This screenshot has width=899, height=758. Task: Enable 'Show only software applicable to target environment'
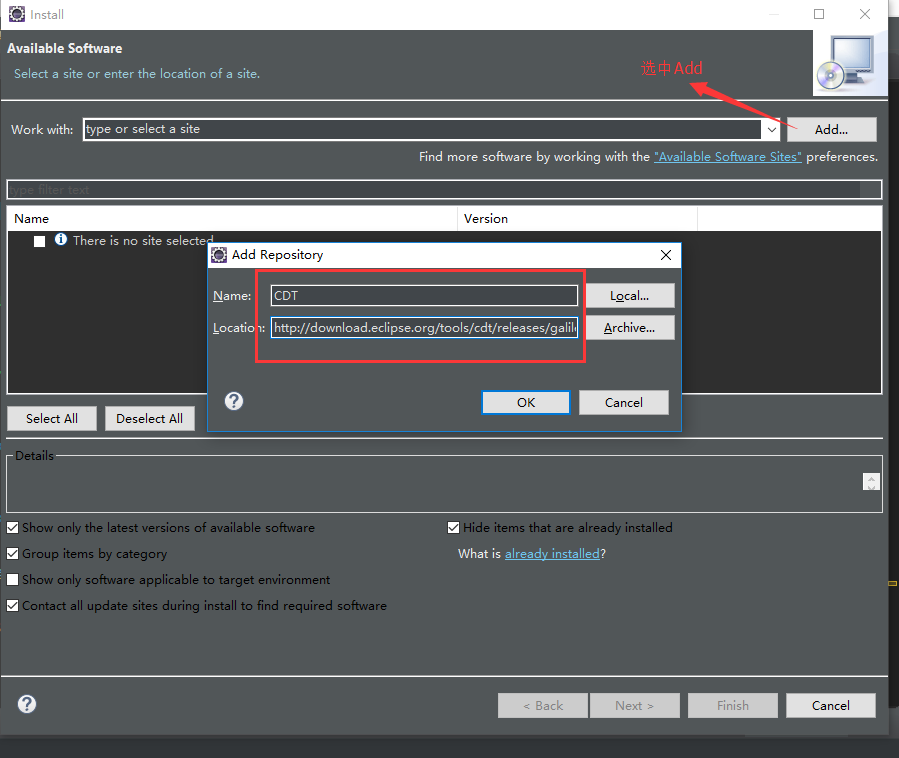coord(13,580)
